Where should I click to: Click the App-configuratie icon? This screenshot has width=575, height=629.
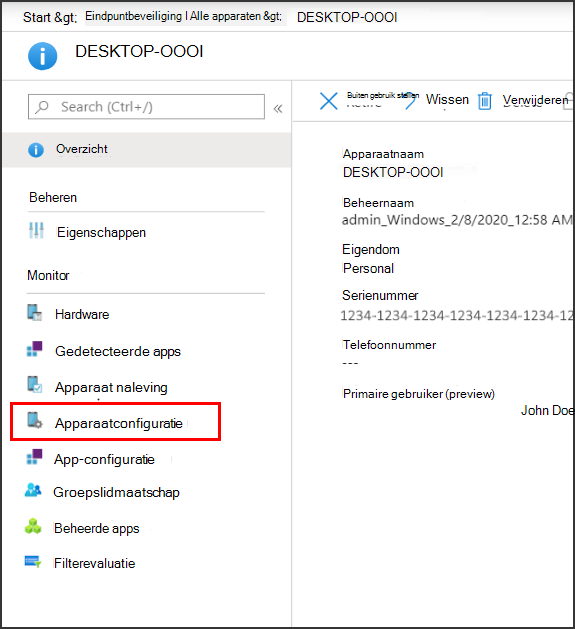[x=35, y=457]
